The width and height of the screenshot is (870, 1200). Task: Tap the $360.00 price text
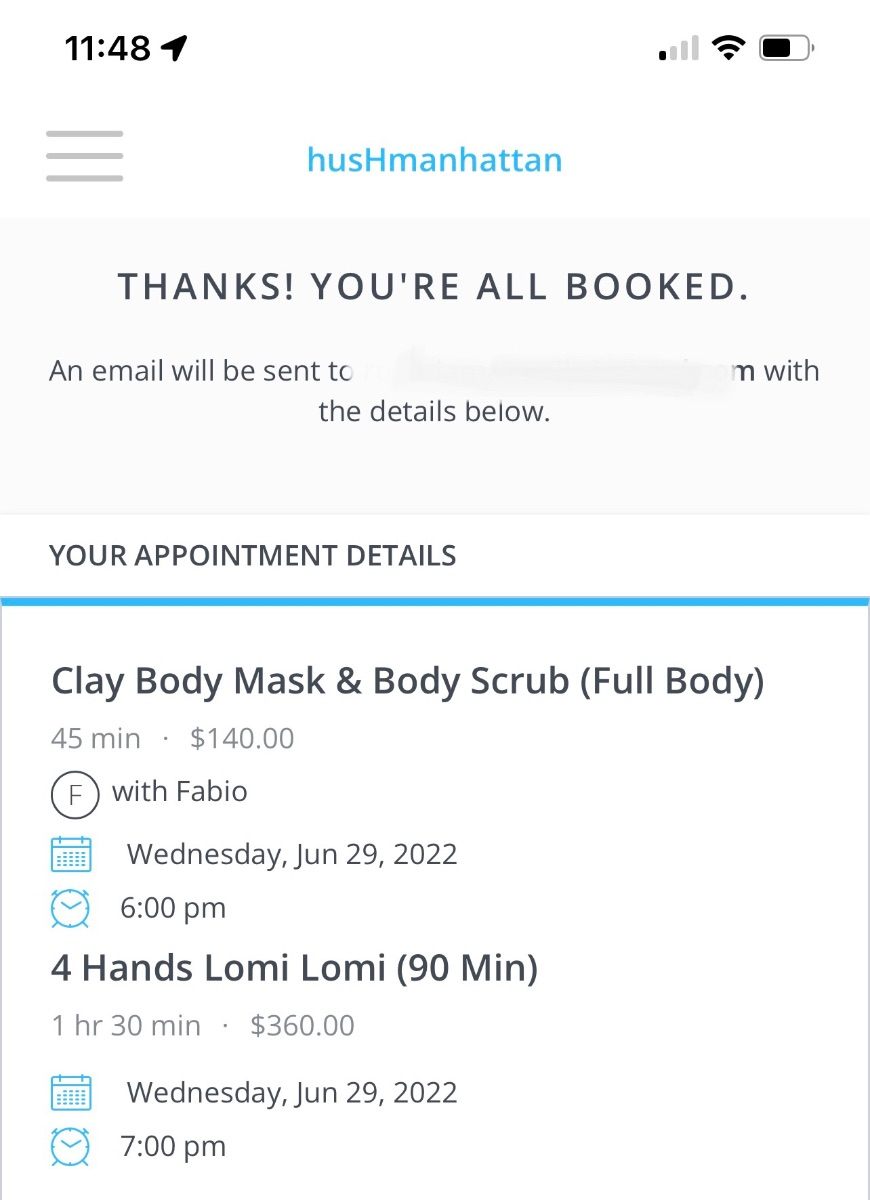pos(302,1026)
